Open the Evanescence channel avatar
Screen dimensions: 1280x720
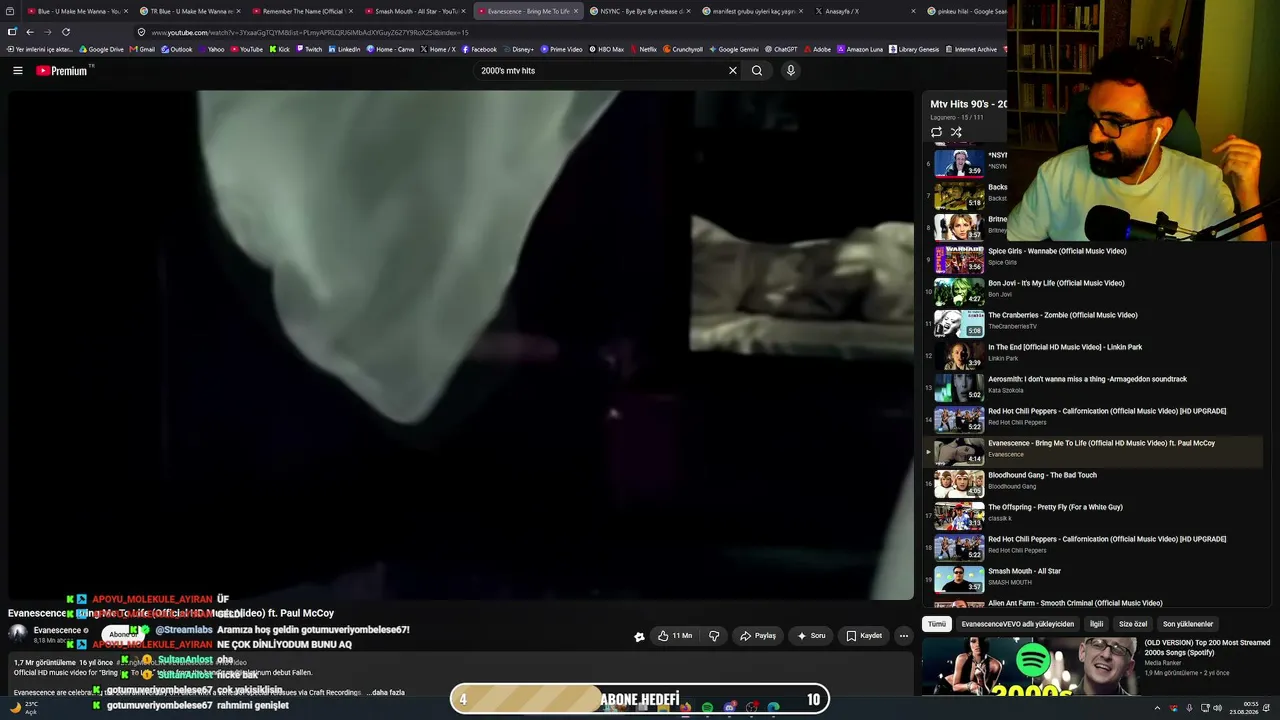(17, 633)
